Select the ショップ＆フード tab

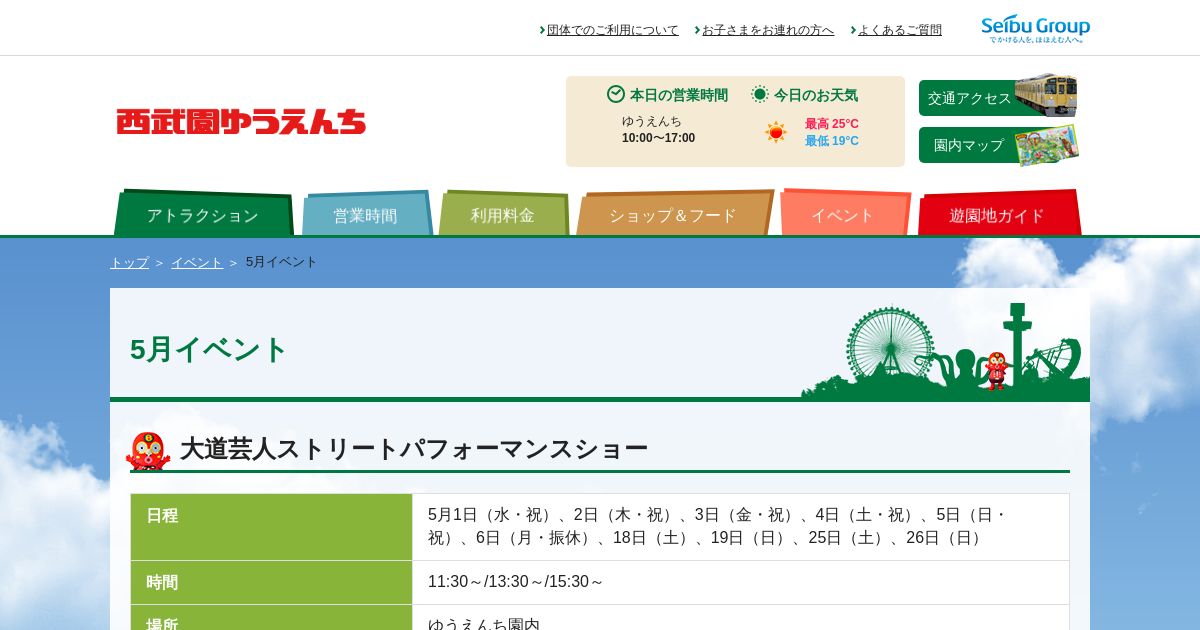(673, 213)
